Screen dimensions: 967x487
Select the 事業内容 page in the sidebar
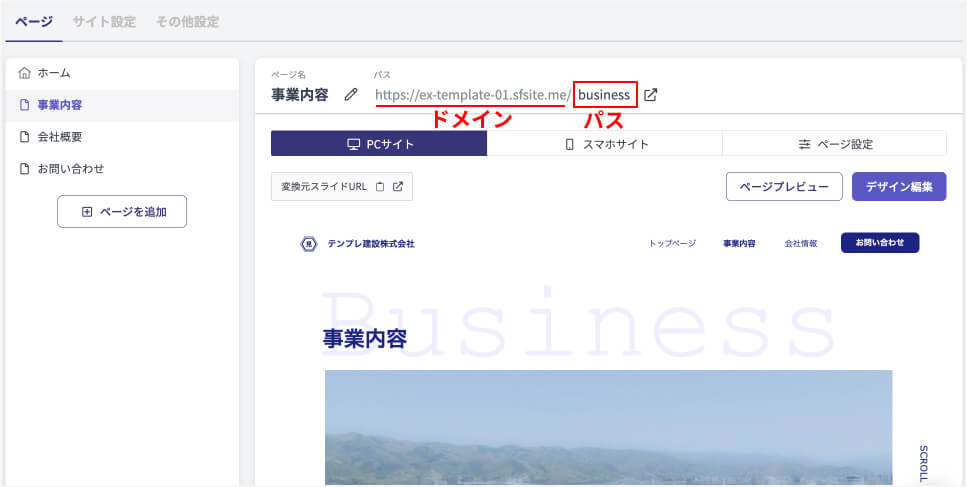pos(60,105)
